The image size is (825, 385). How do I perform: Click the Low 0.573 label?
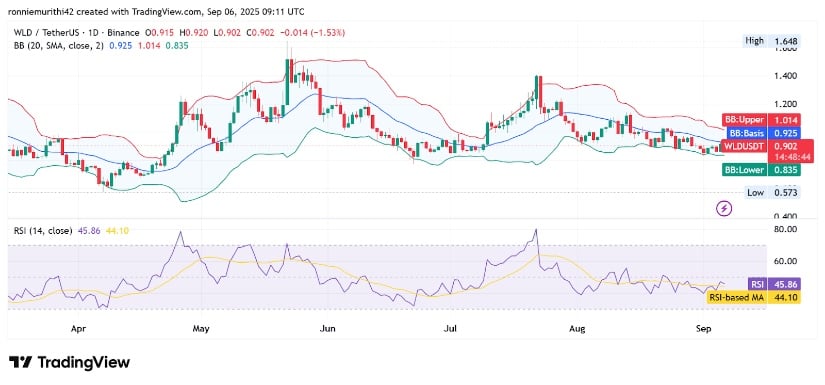772,193
